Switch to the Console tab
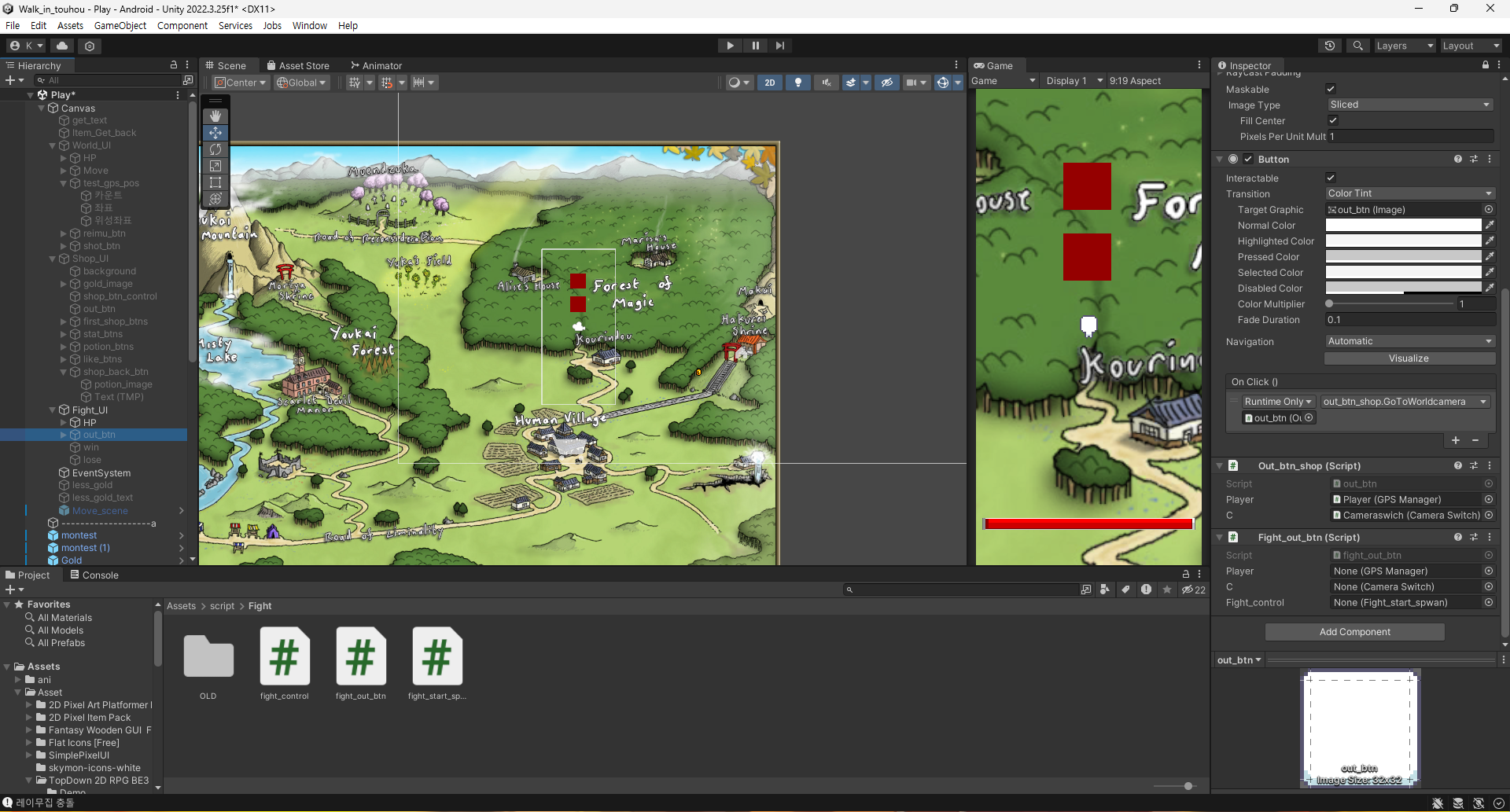The width and height of the screenshot is (1510, 812). 94,575
